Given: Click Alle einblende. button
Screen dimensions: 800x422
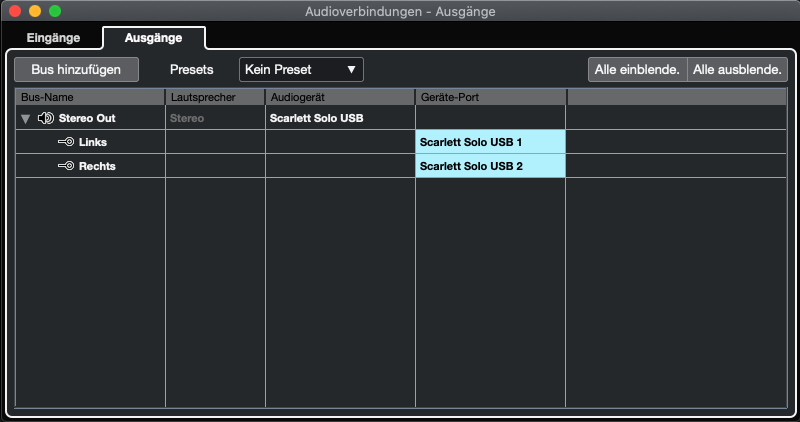Looking at the screenshot, I should click(637, 69).
